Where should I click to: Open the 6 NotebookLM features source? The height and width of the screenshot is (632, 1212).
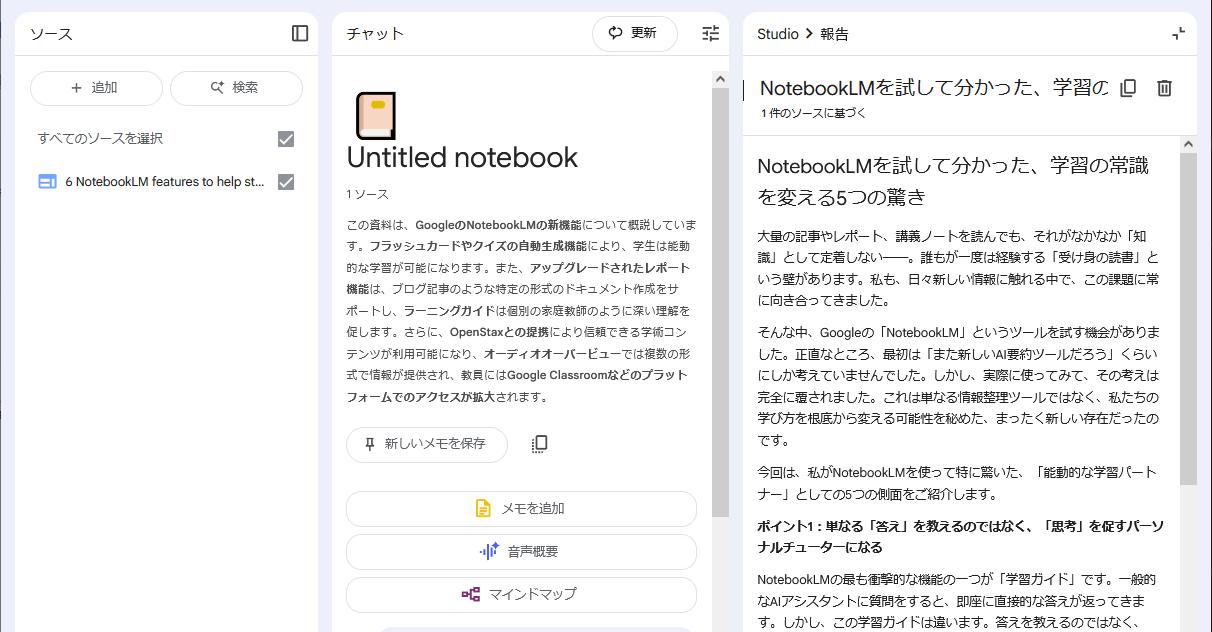pos(165,182)
